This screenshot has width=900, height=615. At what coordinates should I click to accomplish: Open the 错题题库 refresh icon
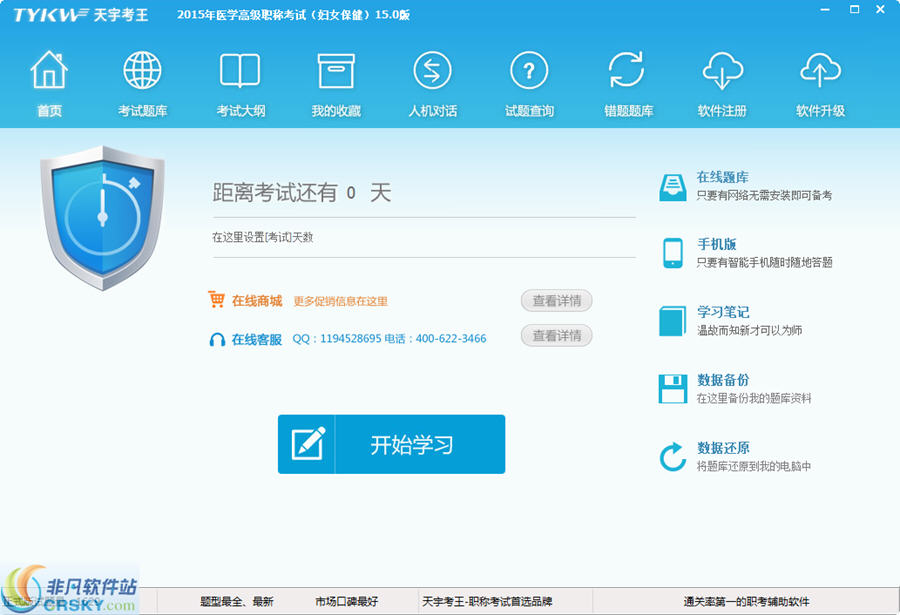(626, 70)
